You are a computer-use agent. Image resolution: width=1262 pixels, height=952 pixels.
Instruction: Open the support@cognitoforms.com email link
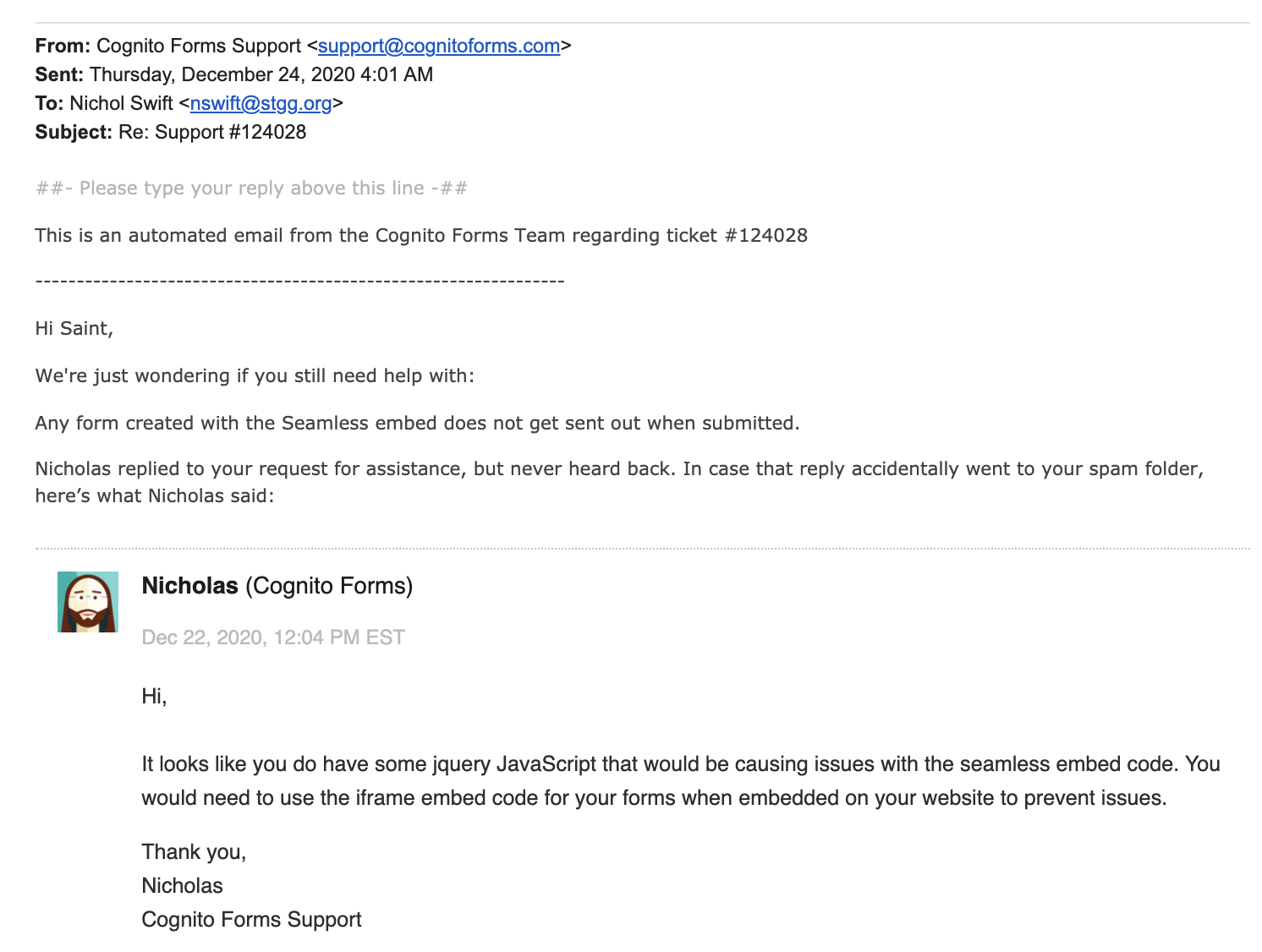point(438,46)
